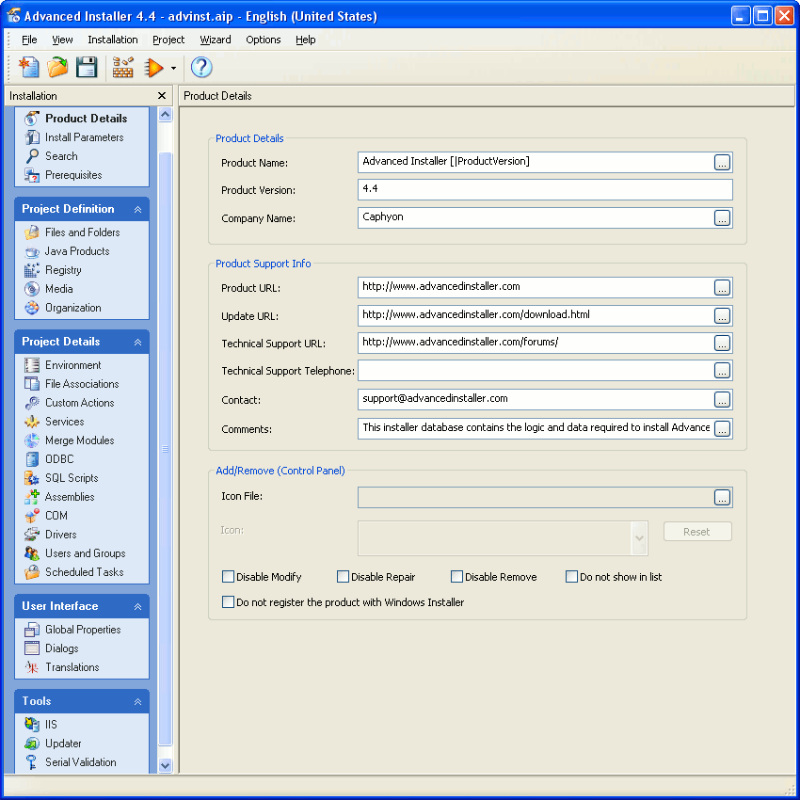Open the Options menu
The height and width of the screenshot is (800, 800).
click(263, 40)
